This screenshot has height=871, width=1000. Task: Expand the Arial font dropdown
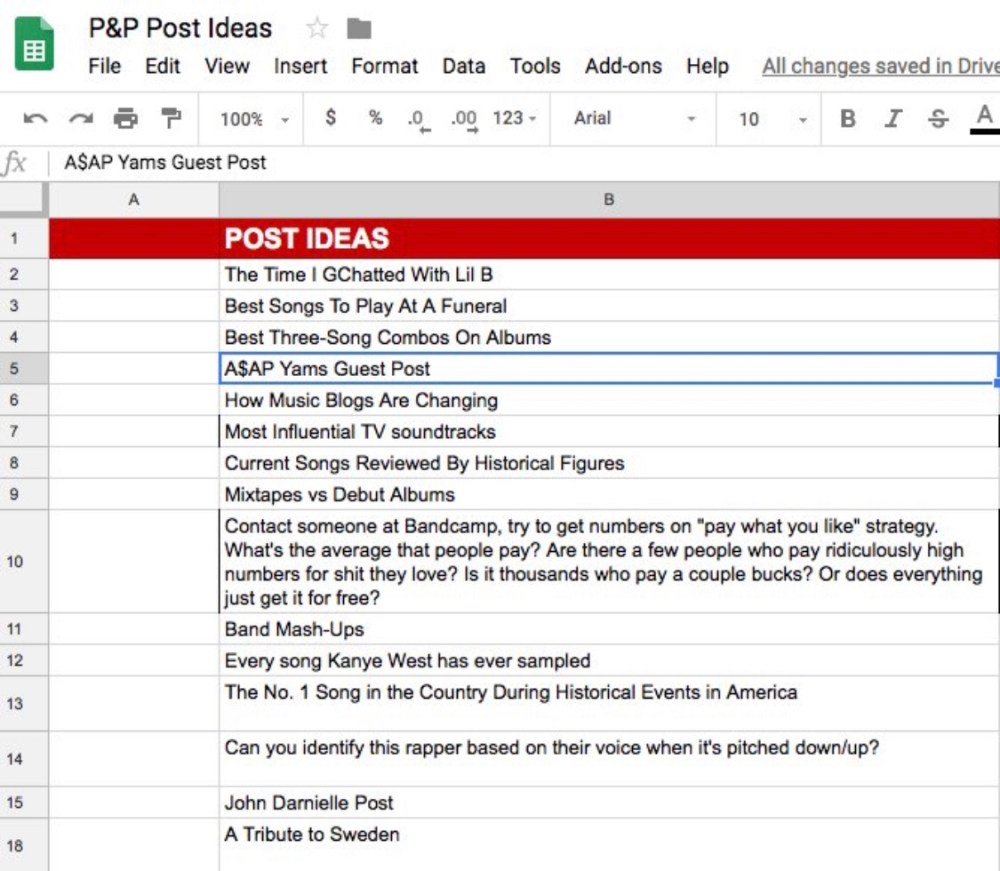(x=634, y=119)
